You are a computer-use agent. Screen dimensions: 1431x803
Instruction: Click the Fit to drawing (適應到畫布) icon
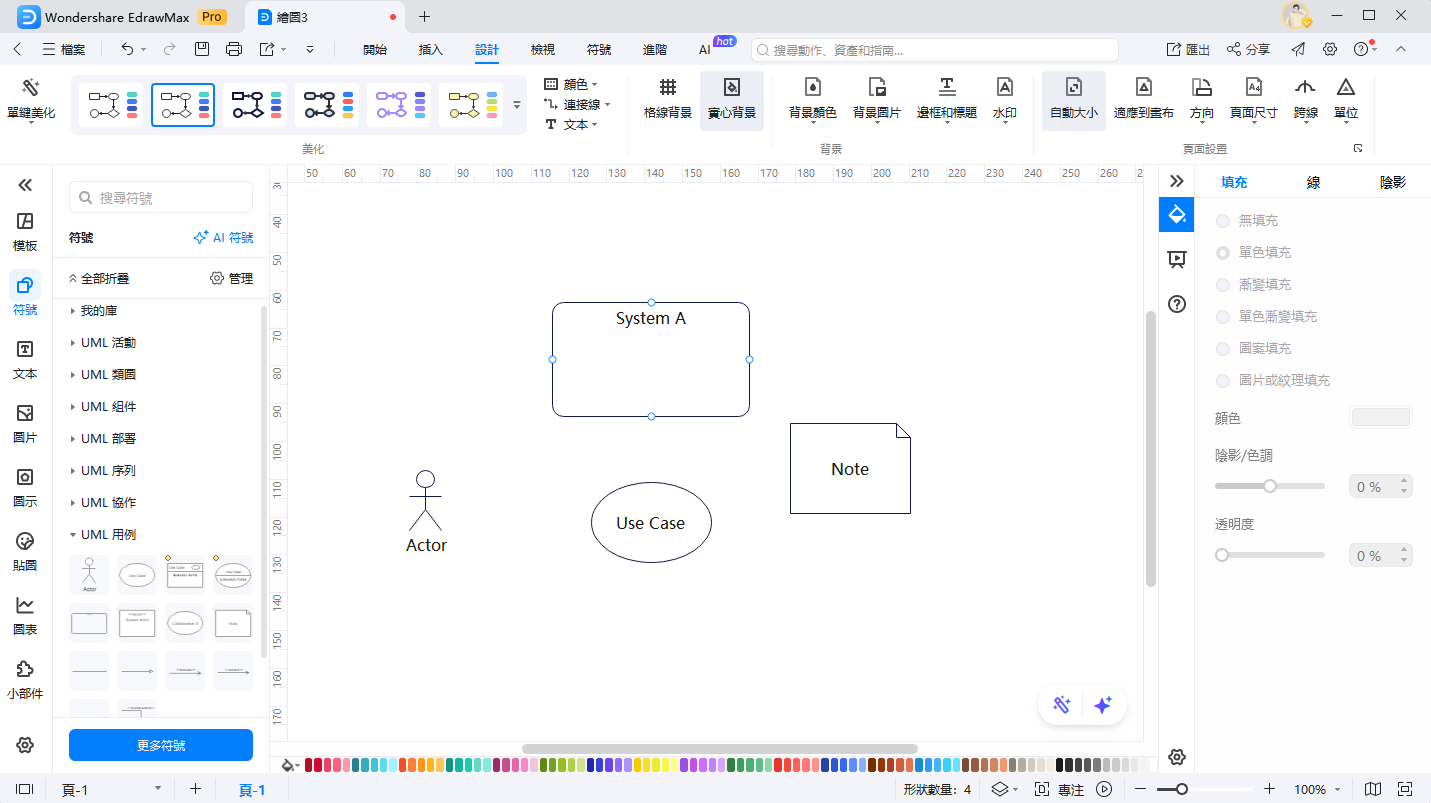pos(1143,90)
